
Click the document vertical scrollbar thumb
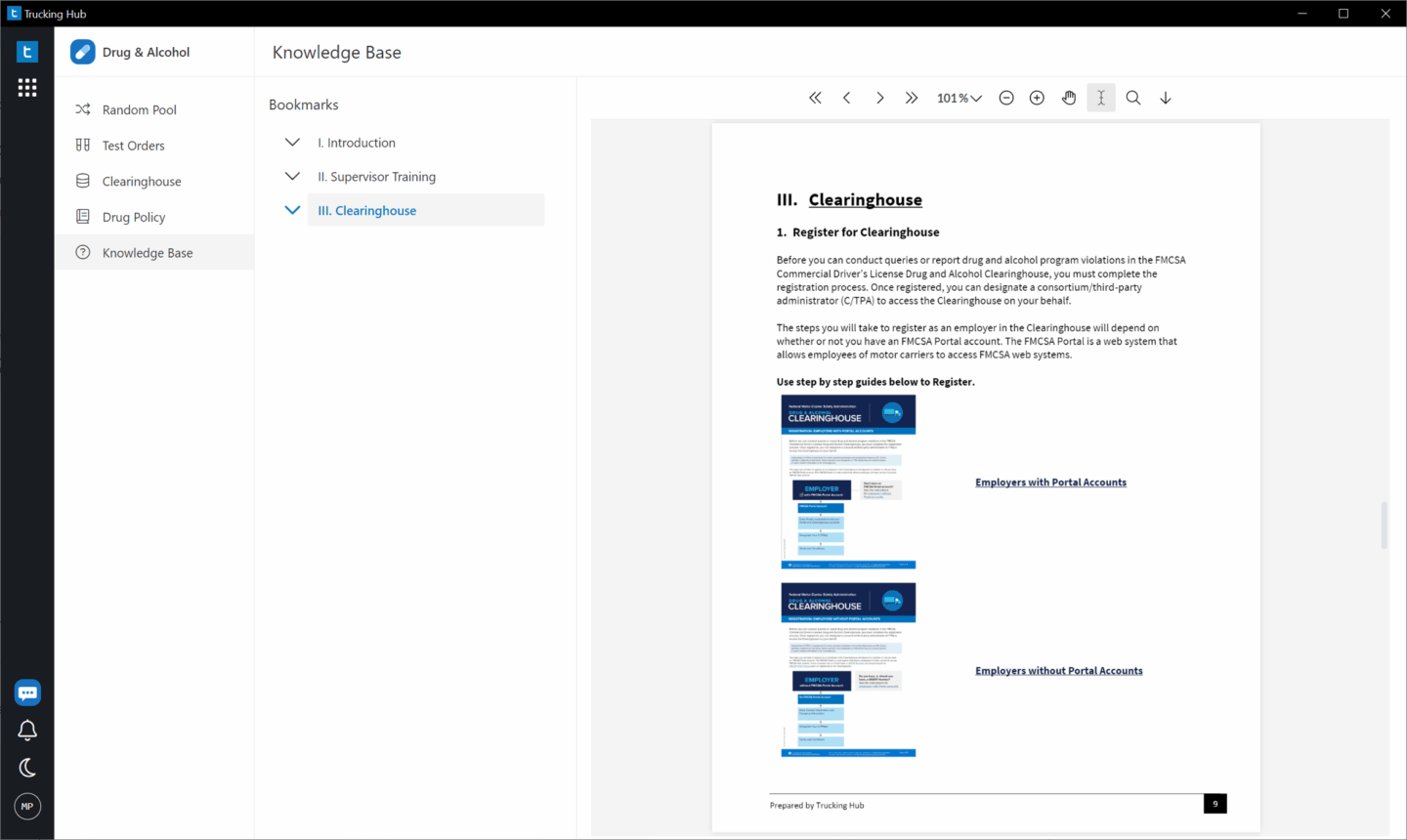(1384, 525)
